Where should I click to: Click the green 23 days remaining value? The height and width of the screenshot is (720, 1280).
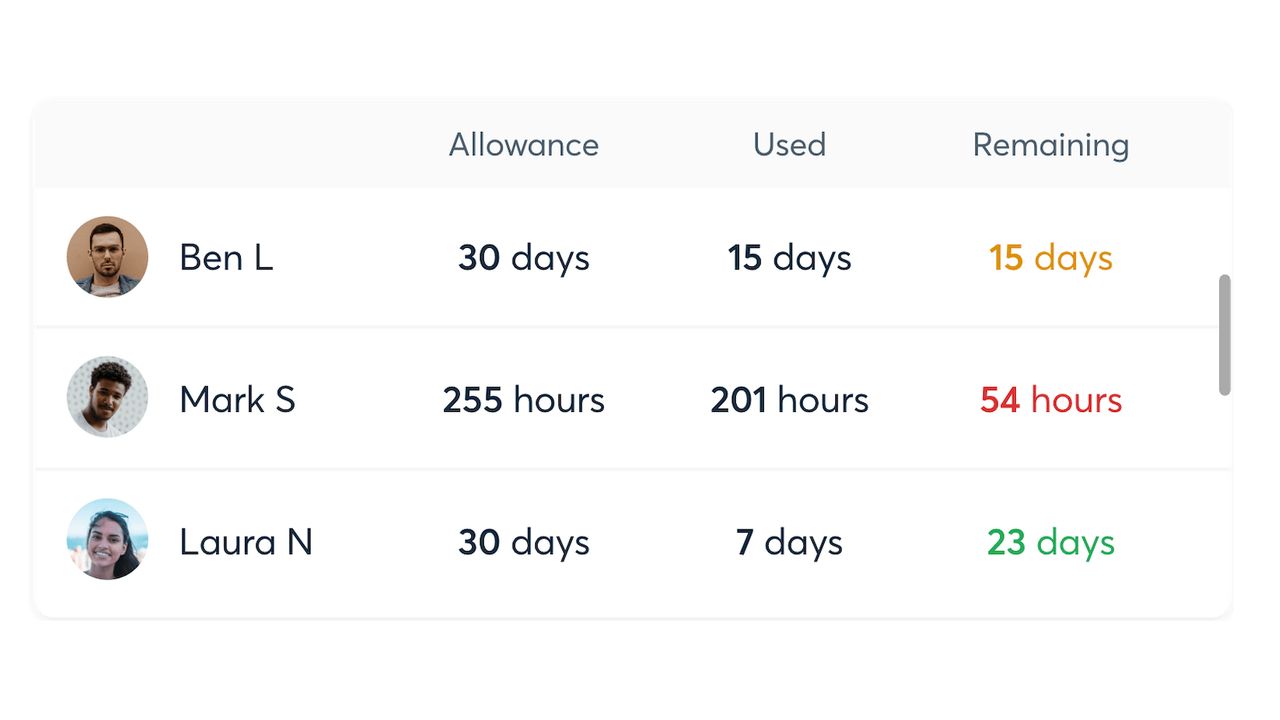(x=1050, y=542)
